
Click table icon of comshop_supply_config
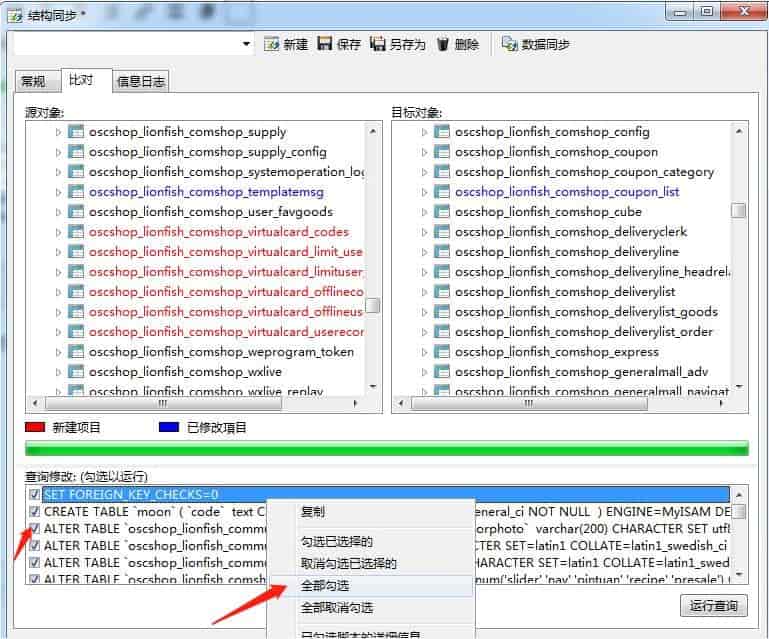(x=76, y=152)
